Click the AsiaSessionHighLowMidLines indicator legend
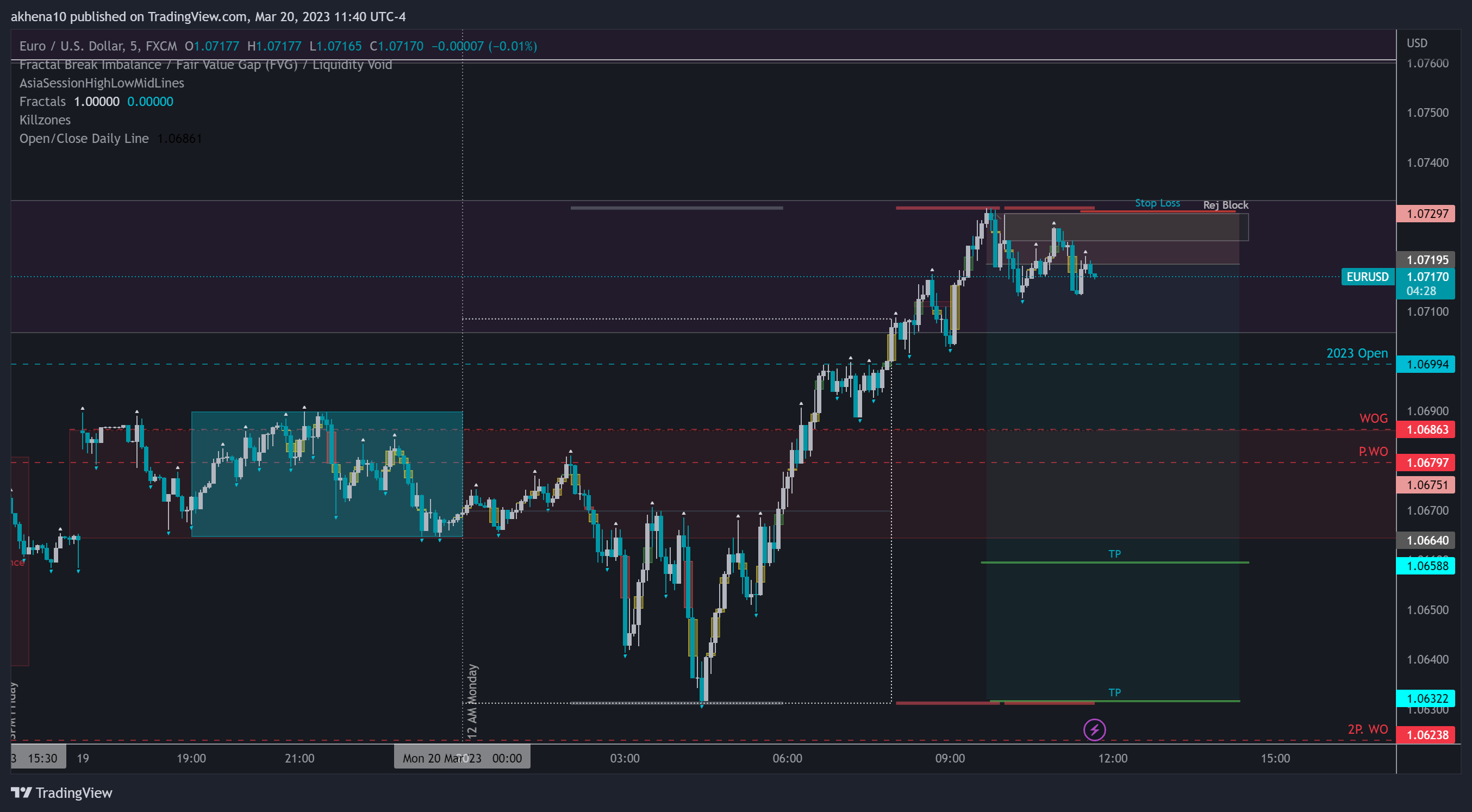 tap(102, 83)
